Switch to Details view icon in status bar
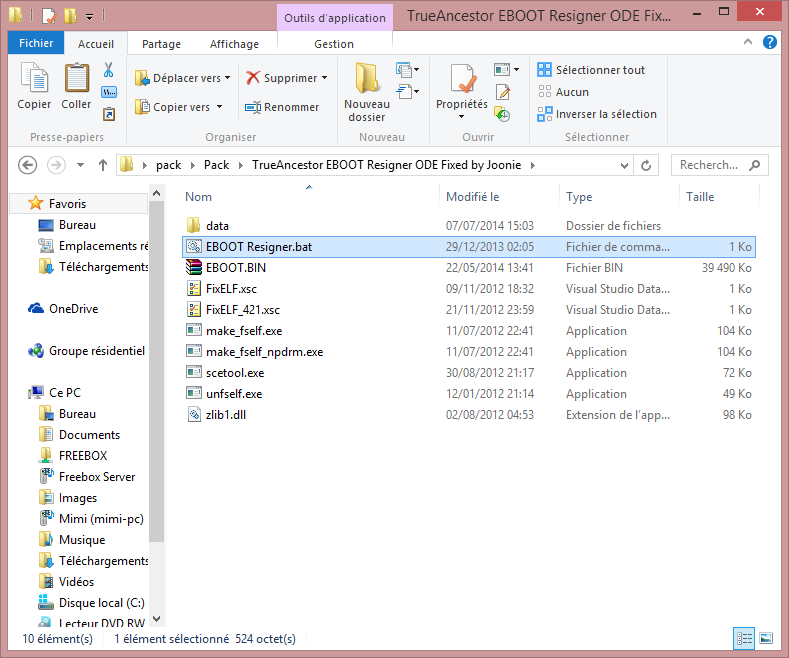The image size is (789, 658). click(x=744, y=638)
